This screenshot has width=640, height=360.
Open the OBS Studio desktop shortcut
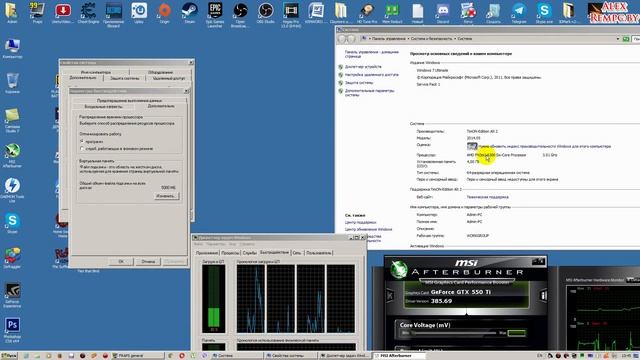[266, 12]
